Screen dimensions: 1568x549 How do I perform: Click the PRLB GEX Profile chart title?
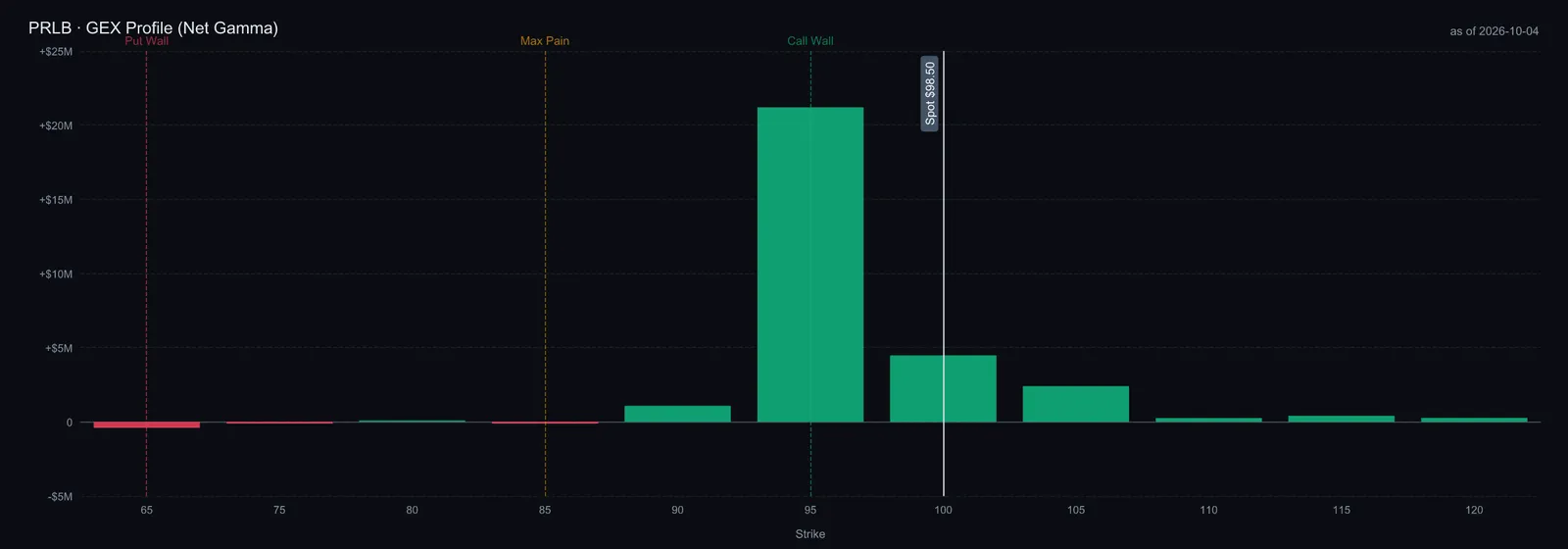[153, 27]
